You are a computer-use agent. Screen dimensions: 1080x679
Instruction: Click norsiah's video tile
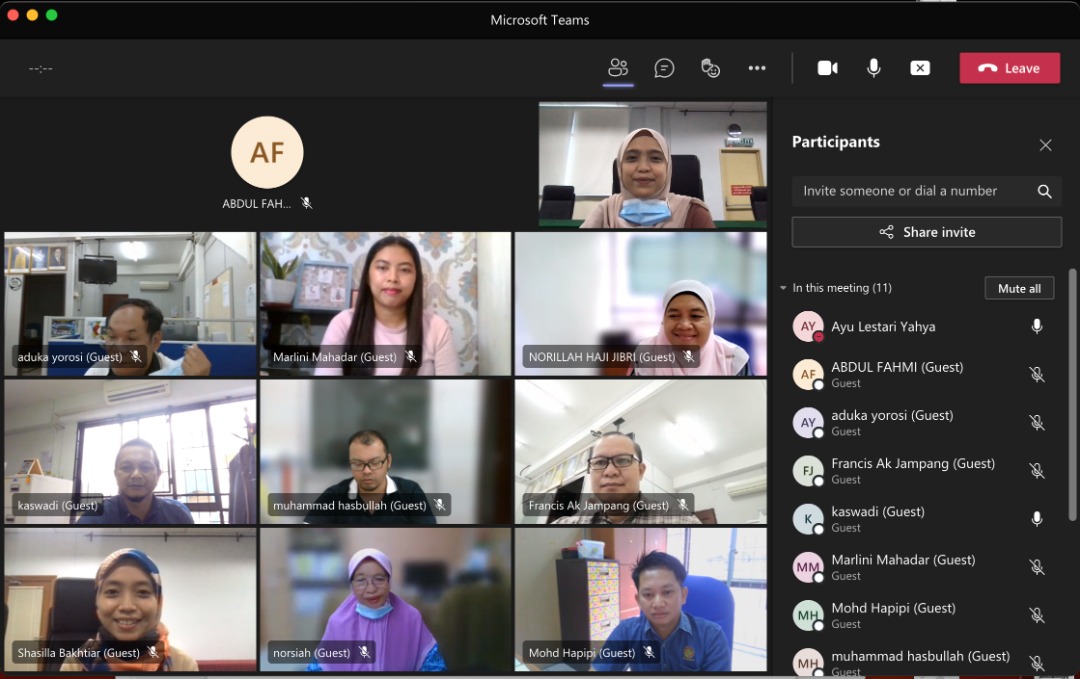pyautogui.click(x=386, y=600)
